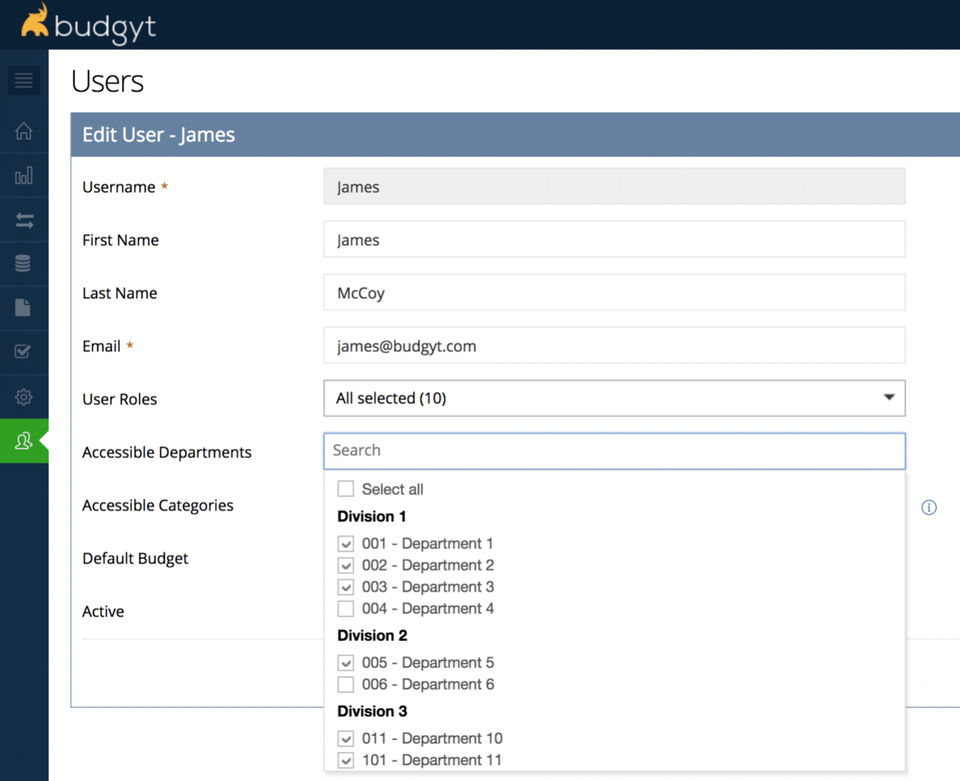Uncheck 002 - Department 2
This screenshot has width=960, height=781.
346,565
